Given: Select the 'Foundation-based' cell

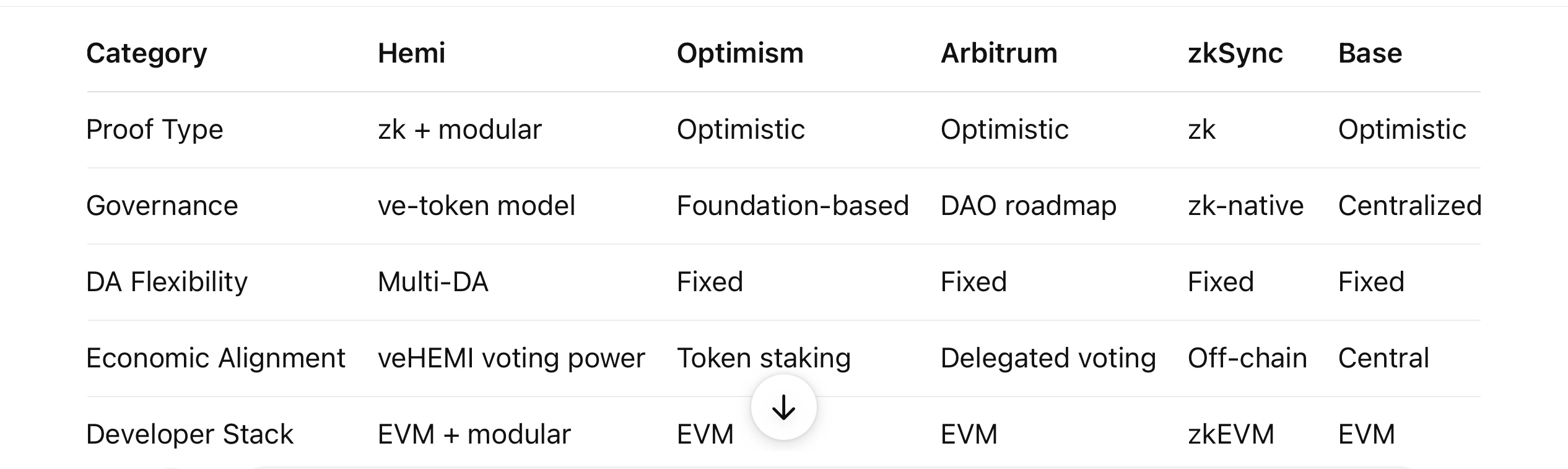Looking at the screenshot, I should pos(793,206).
